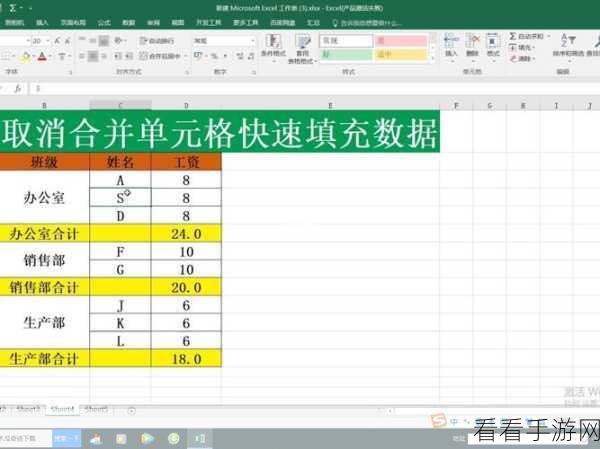Switch to the Sheet3 worksheet tab
600x449 pixels.
(x=28, y=410)
